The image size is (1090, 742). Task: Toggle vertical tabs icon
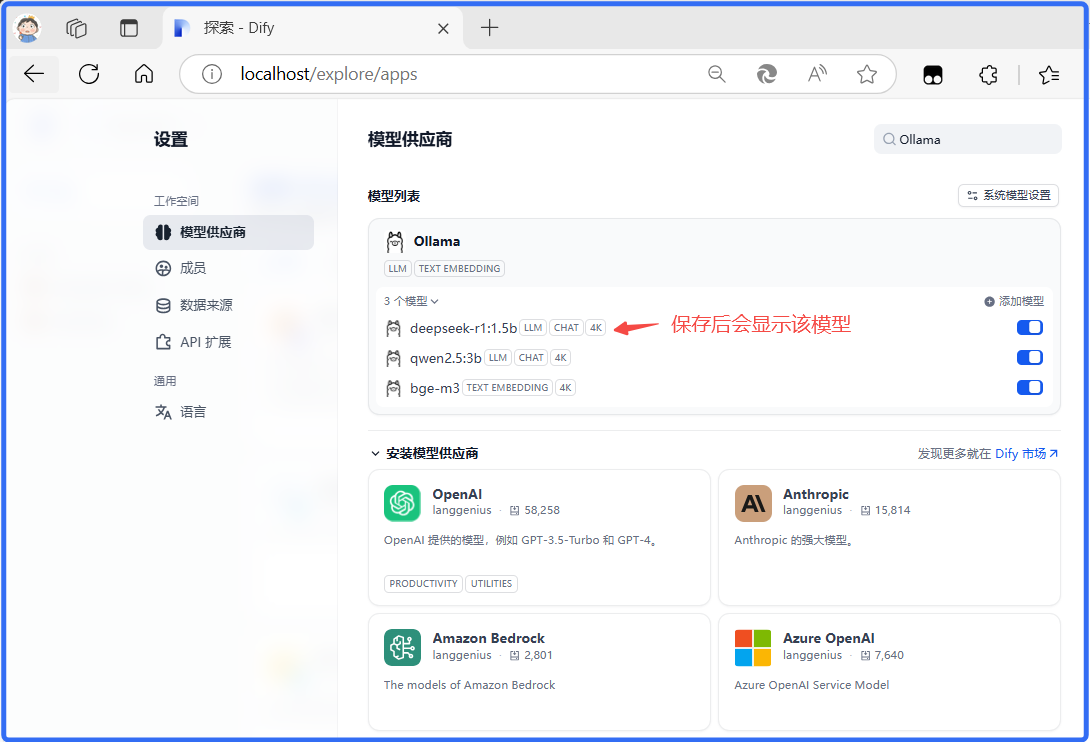[x=129, y=28]
